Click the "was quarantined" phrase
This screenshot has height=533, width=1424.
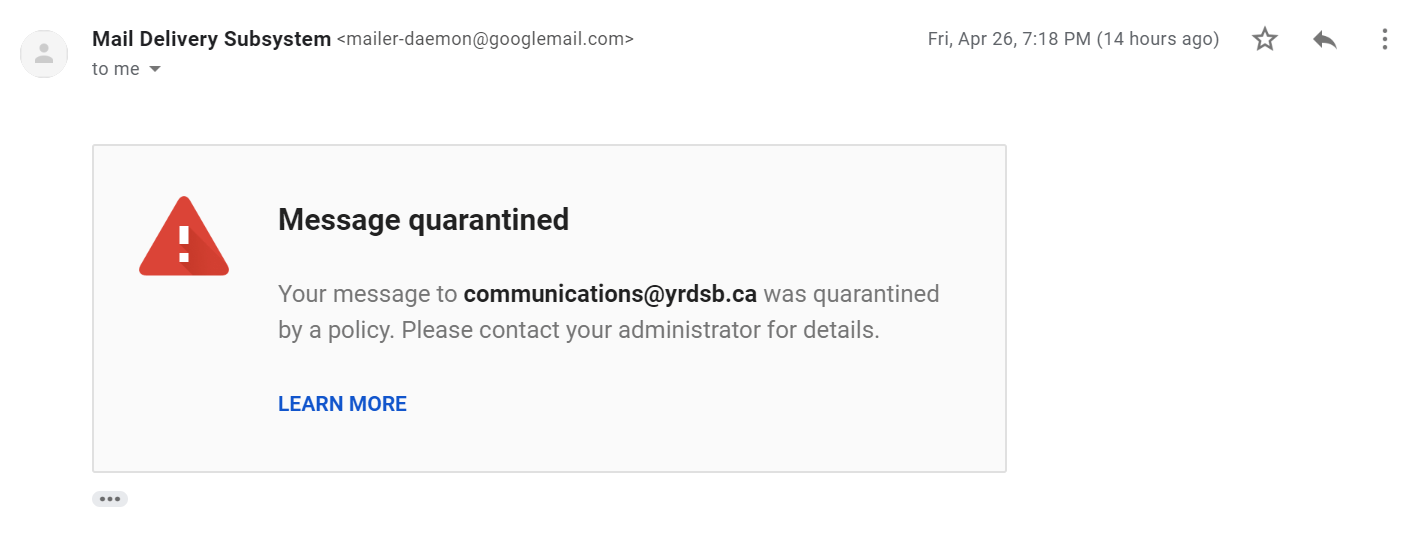[x=851, y=294]
